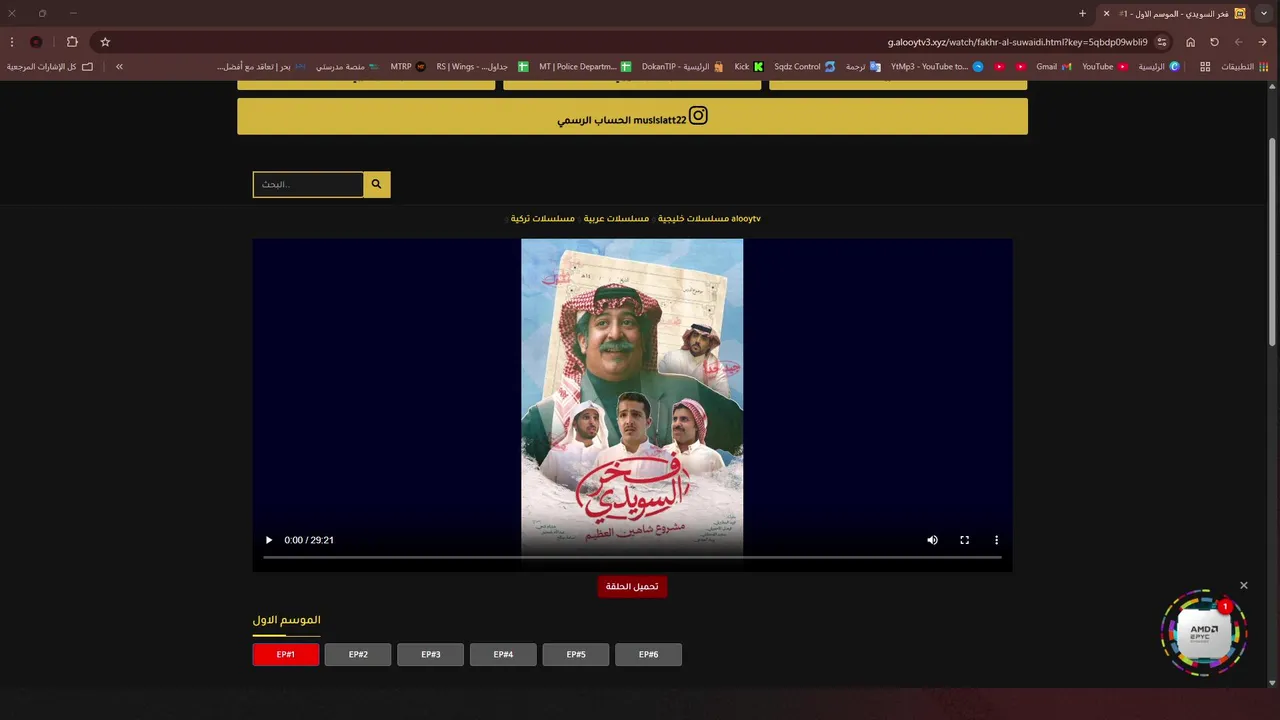Open the browser three-dot menu
The height and width of the screenshot is (720, 1280).
[12, 42]
